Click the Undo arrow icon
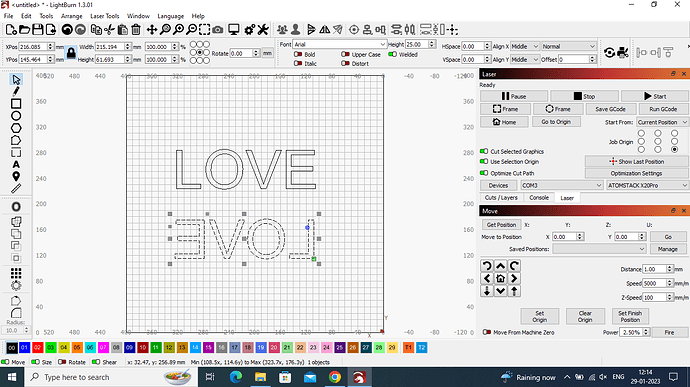This screenshot has width=690, height=387. [67, 29]
